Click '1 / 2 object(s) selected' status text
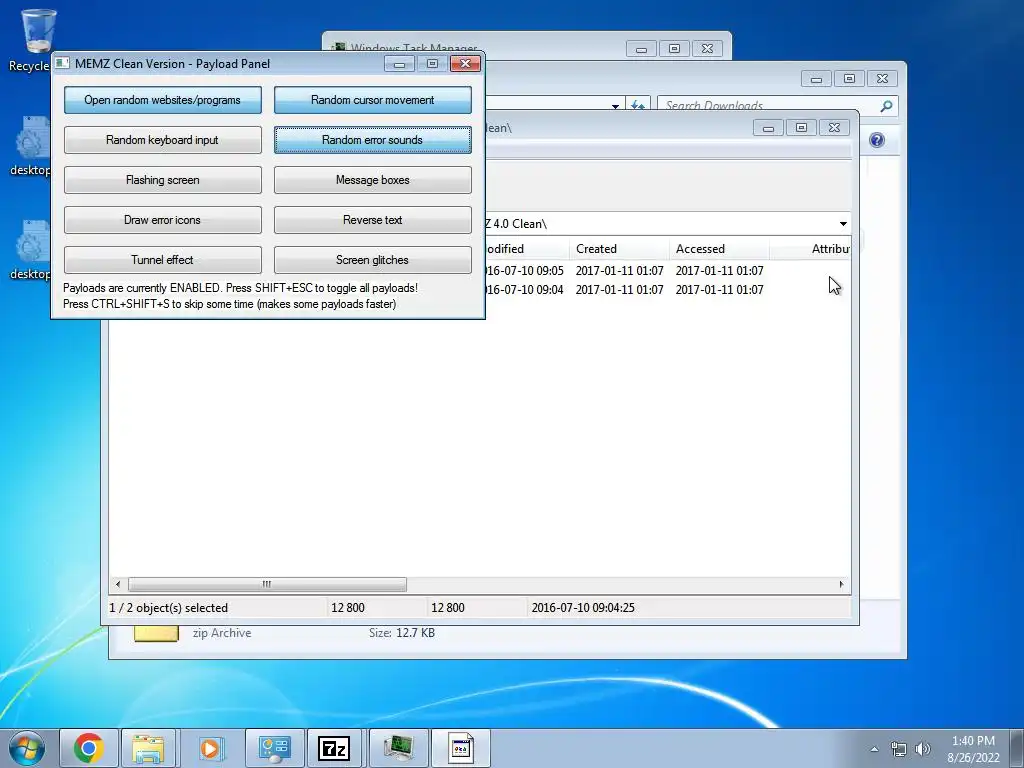Image resolution: width=1024 pixels, height=768 pixels. (168, 607)
